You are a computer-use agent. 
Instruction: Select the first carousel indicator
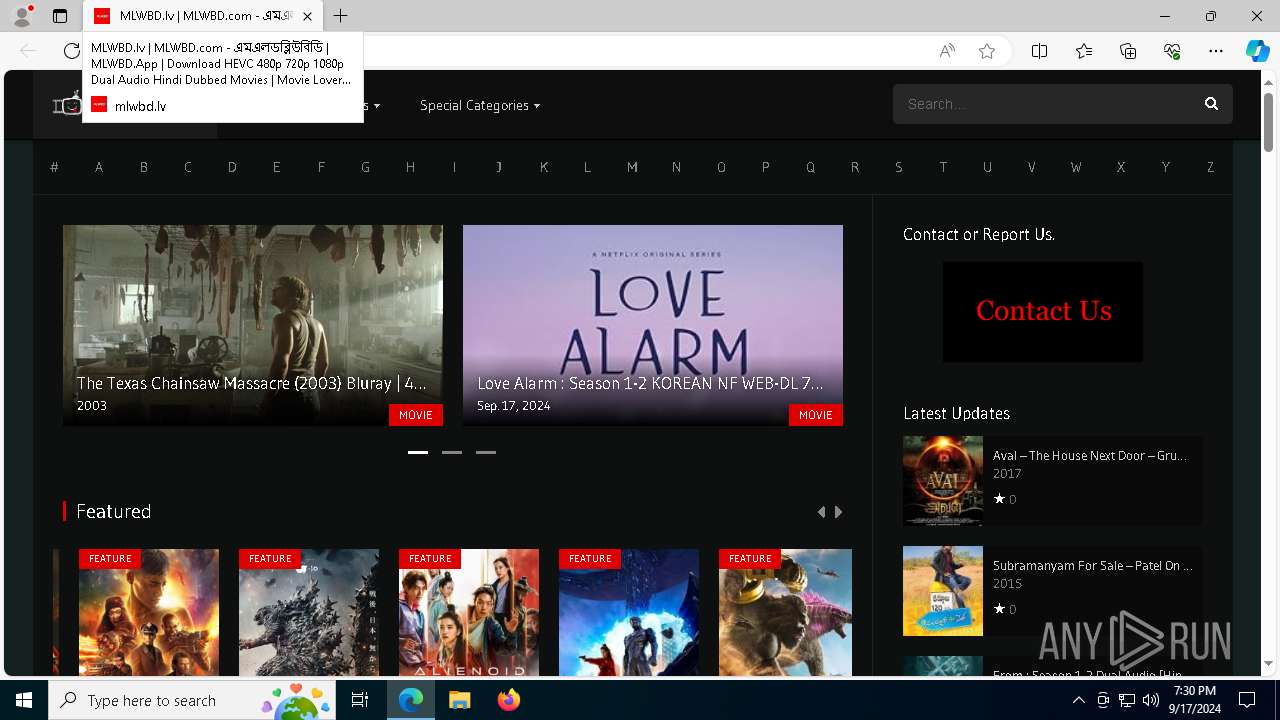(418, 452)
